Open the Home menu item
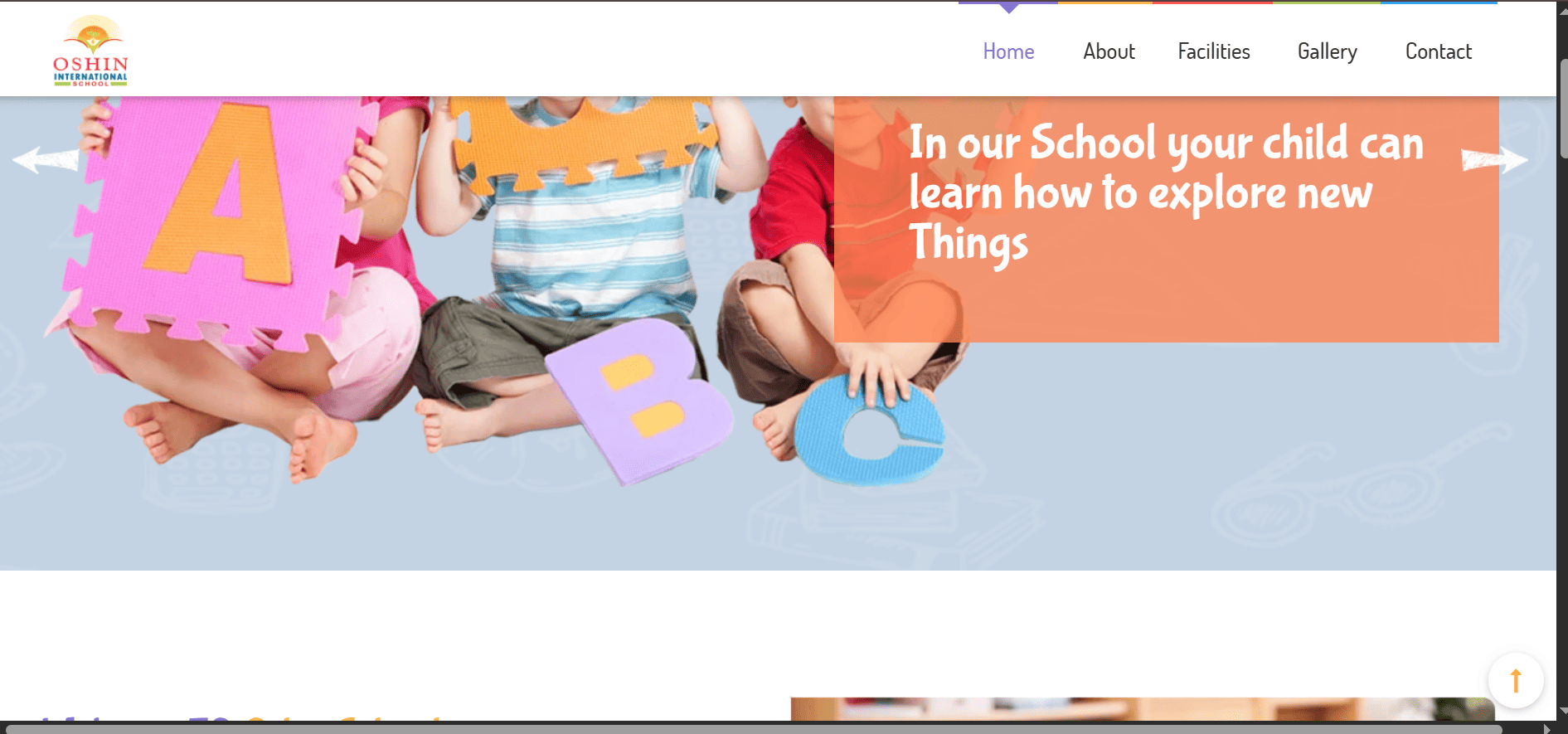This screenshot has height=734, width=1568. tap(1008, 51)
